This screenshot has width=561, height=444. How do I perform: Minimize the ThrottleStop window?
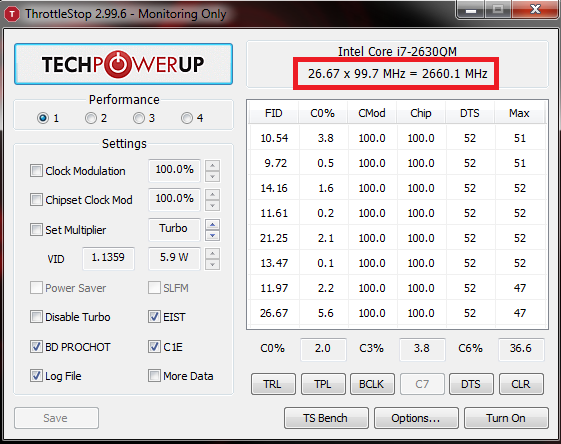[x=471, y=10]
